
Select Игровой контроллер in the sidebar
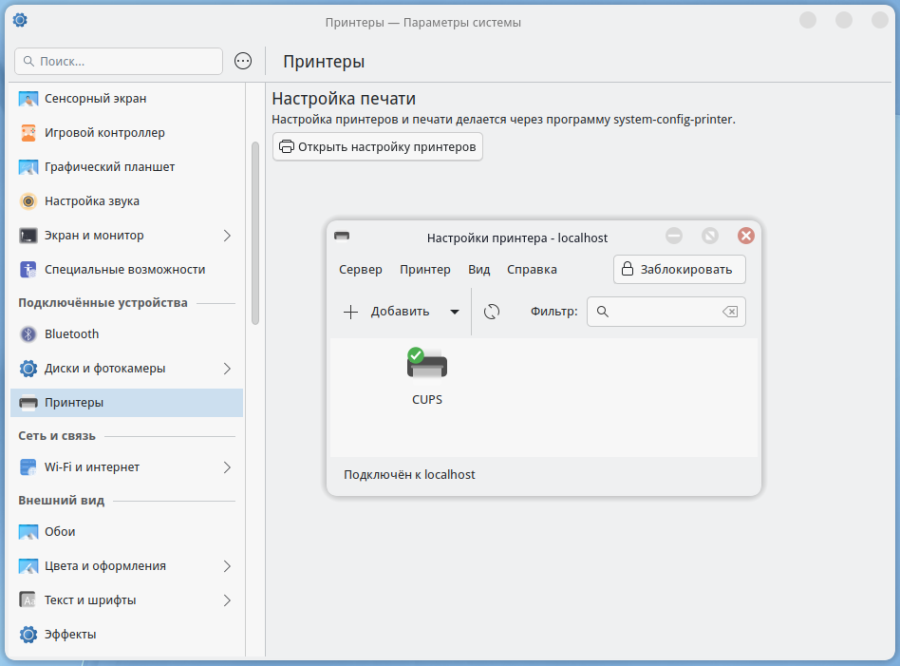tap(127, 133)
